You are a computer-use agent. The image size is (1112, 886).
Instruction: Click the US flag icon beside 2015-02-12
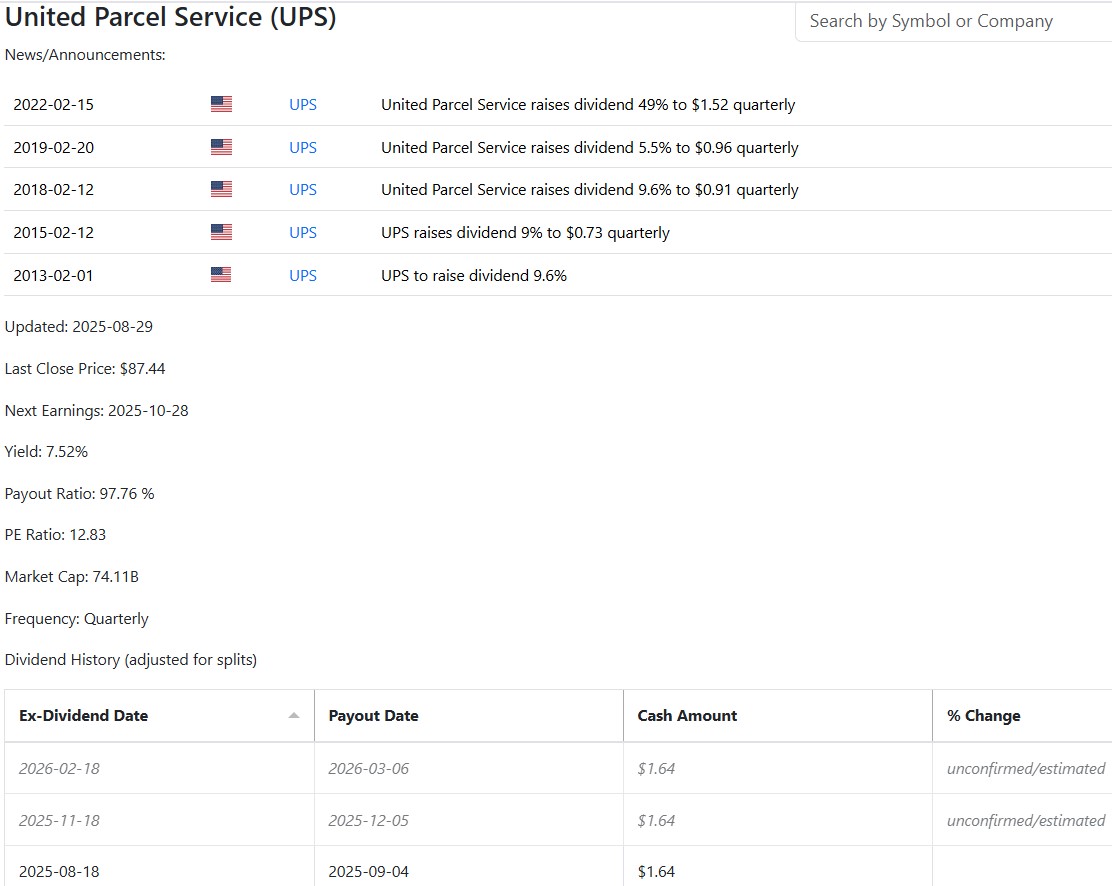tap(221, 232)
